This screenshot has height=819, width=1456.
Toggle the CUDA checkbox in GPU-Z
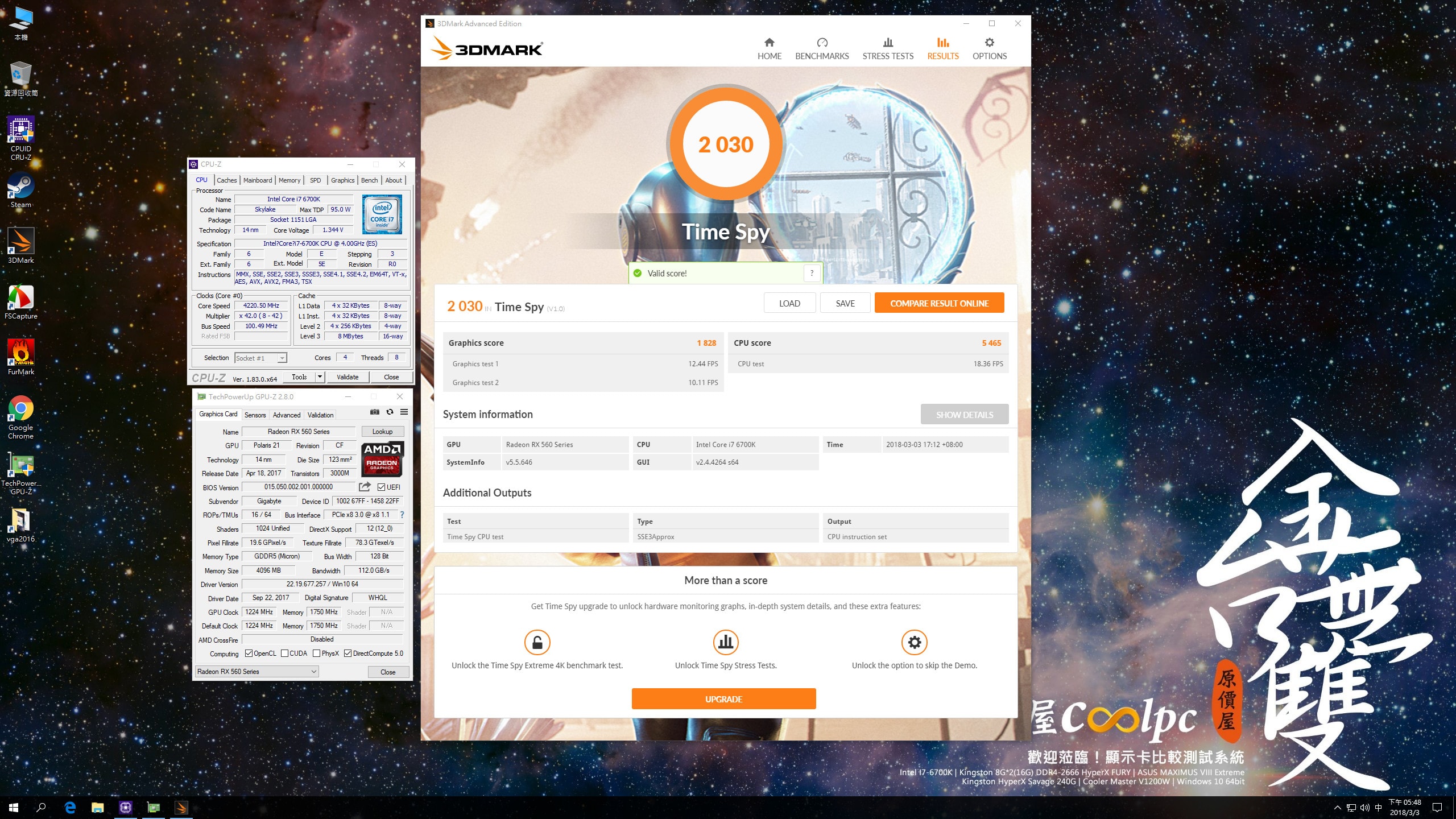pos(284,653)
